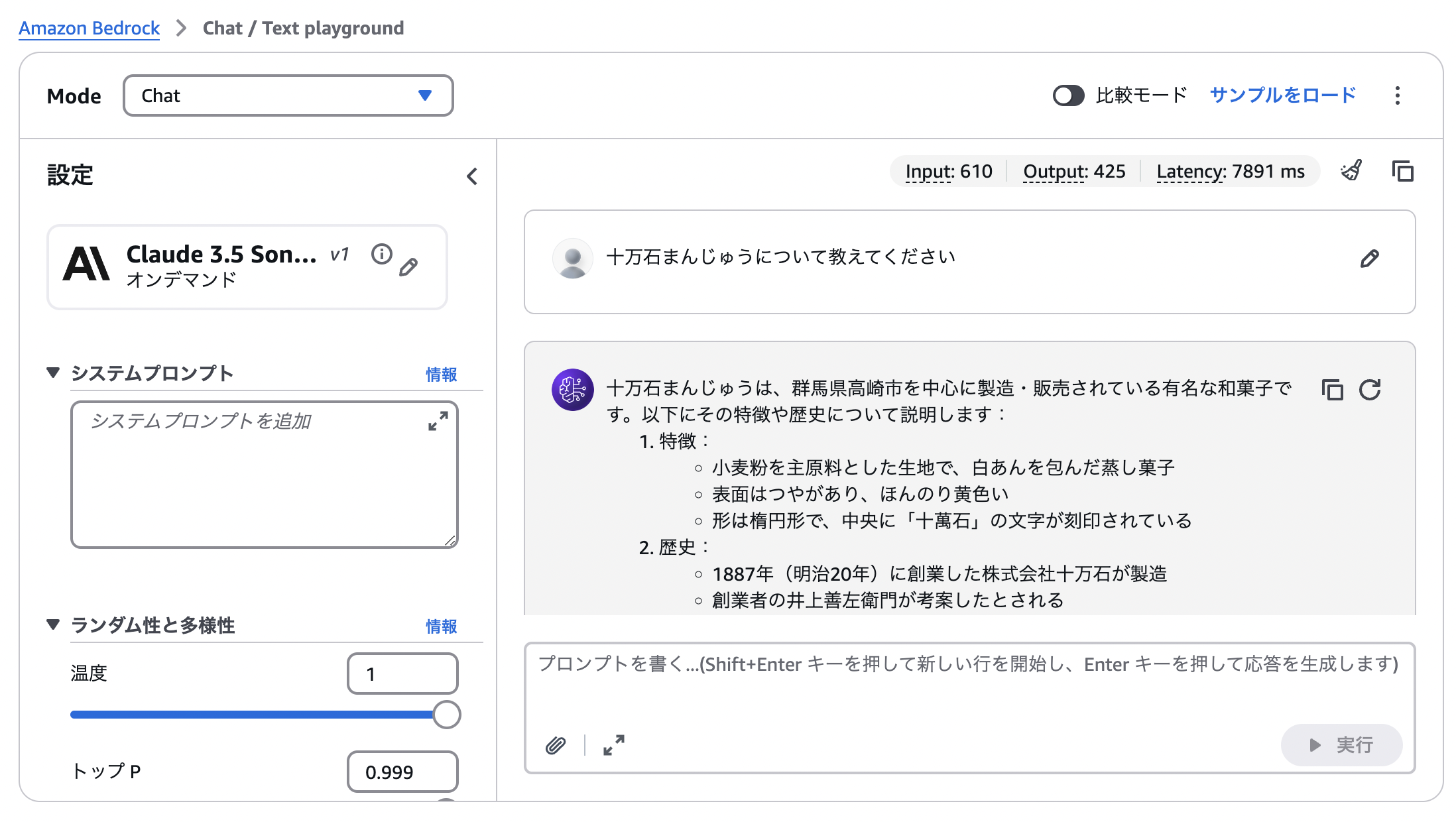Click the 設定 panel heading
Viewport: 1456px width, 822px height.
point(70,176)
